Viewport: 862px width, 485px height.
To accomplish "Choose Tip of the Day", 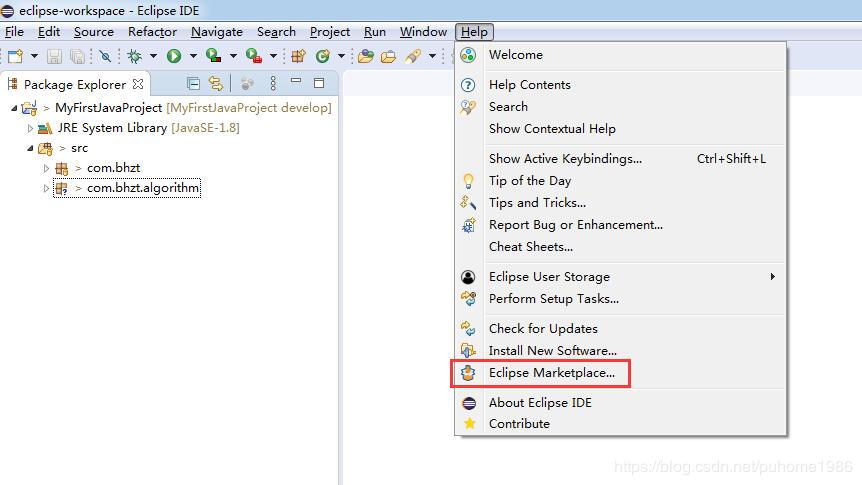I will click(621, 181).
